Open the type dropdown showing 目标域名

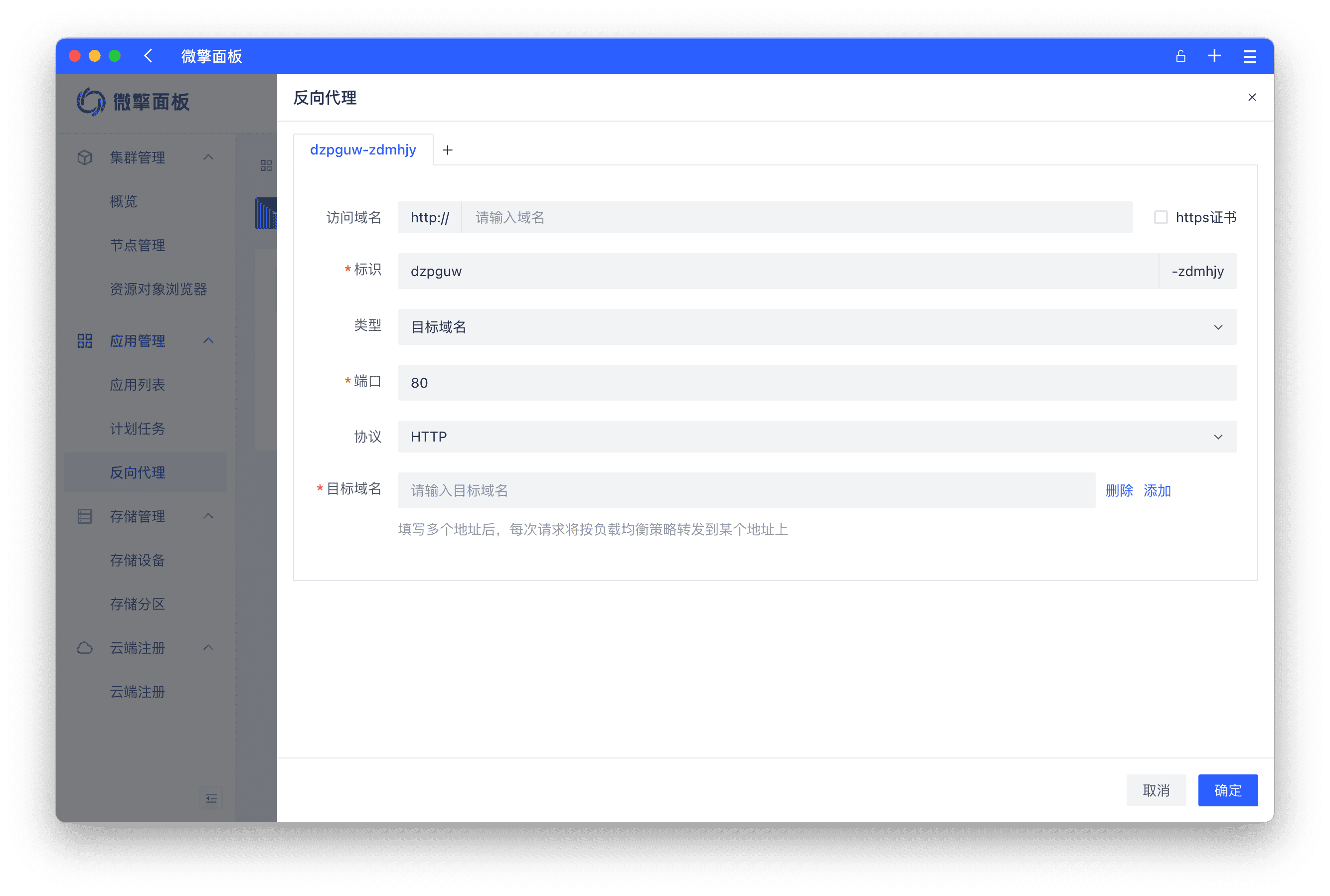[x=817, y=327]
